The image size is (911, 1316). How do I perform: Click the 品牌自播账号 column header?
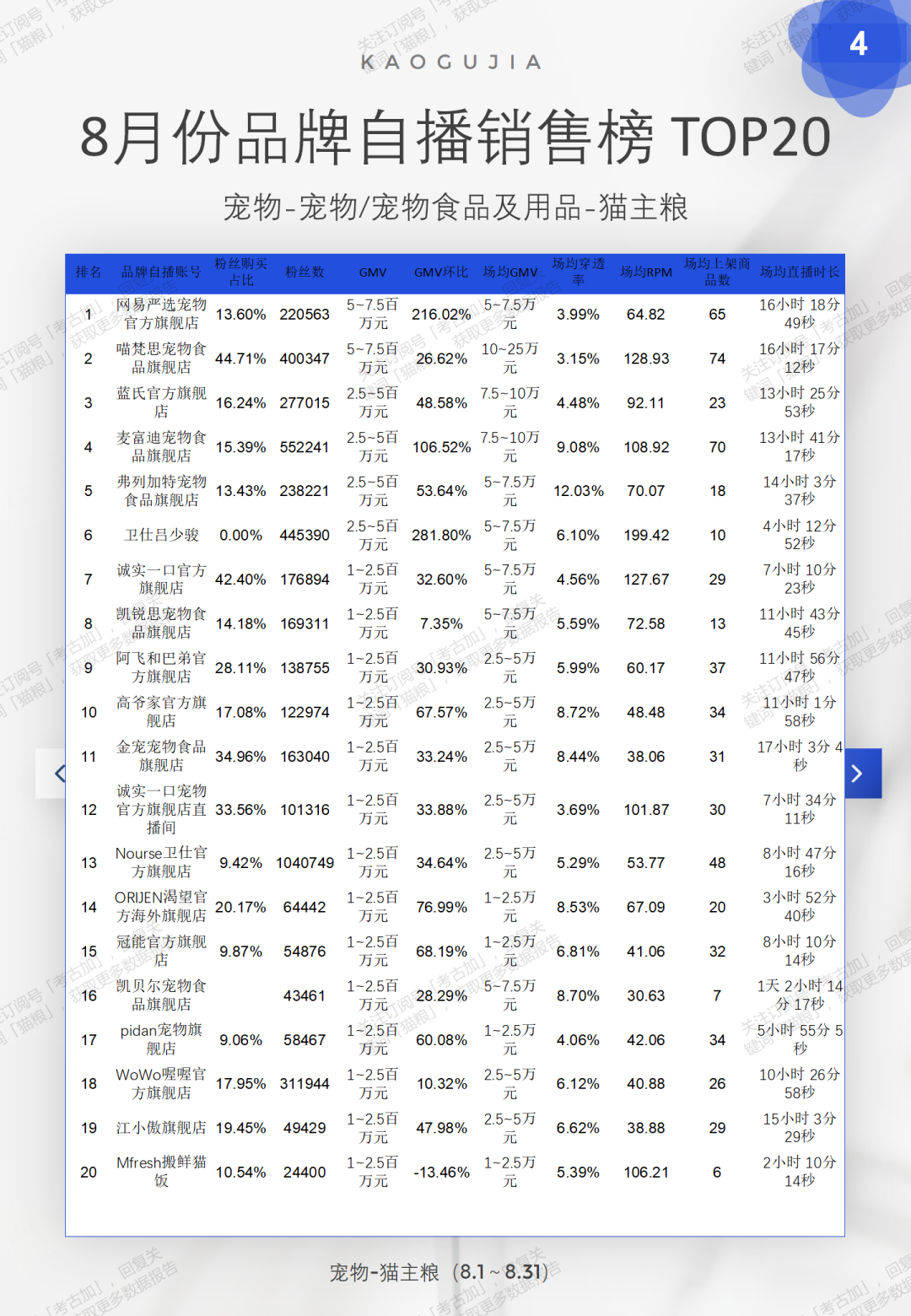click(x=161, y=272)
